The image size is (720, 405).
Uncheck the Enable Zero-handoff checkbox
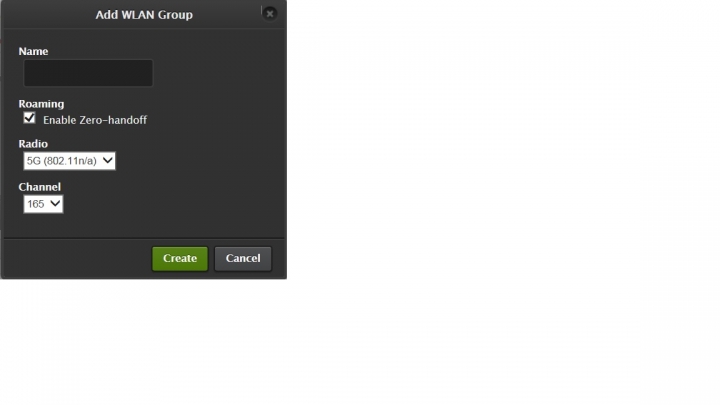pos(29,118)
